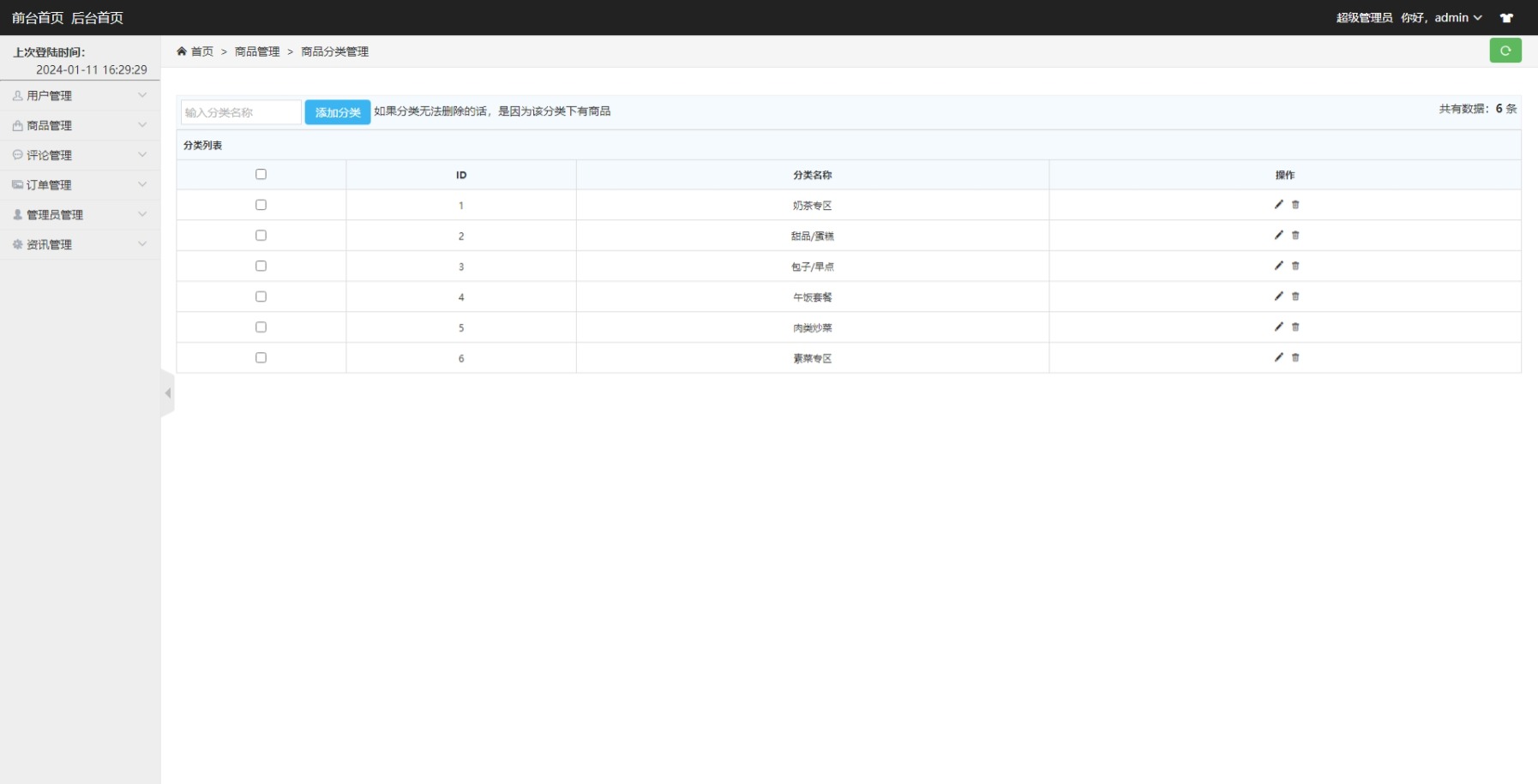Viewport: 1538px width, 784px height.
Task: Mark the 午饭套餐 row checkbox
Action: (x=261, y=296)
